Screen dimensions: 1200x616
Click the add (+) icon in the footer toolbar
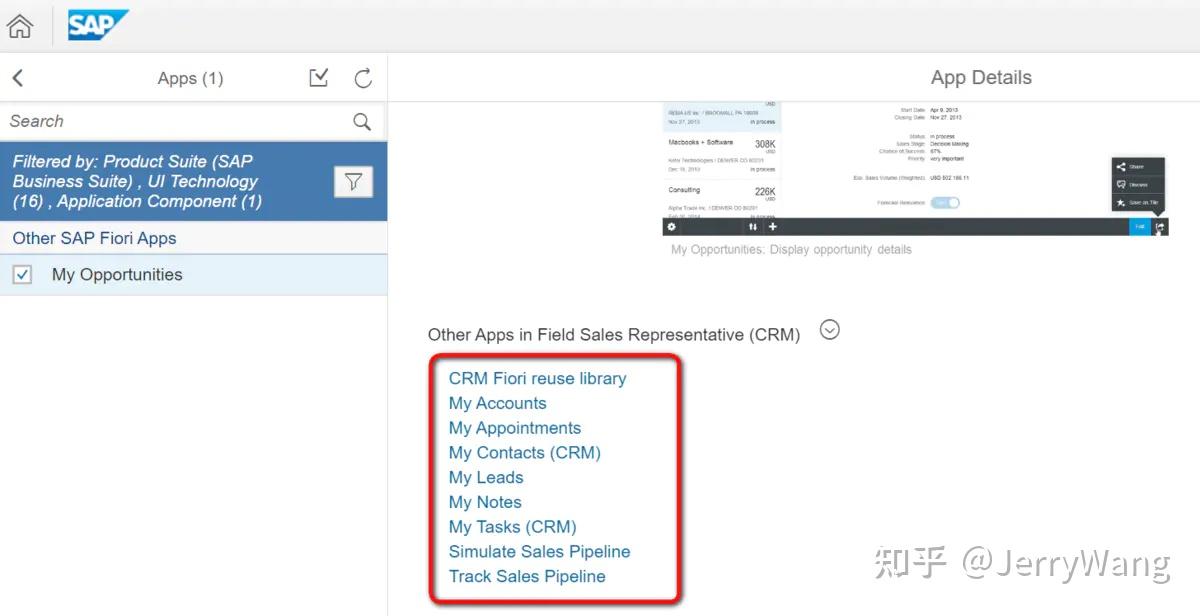point(773,227)
